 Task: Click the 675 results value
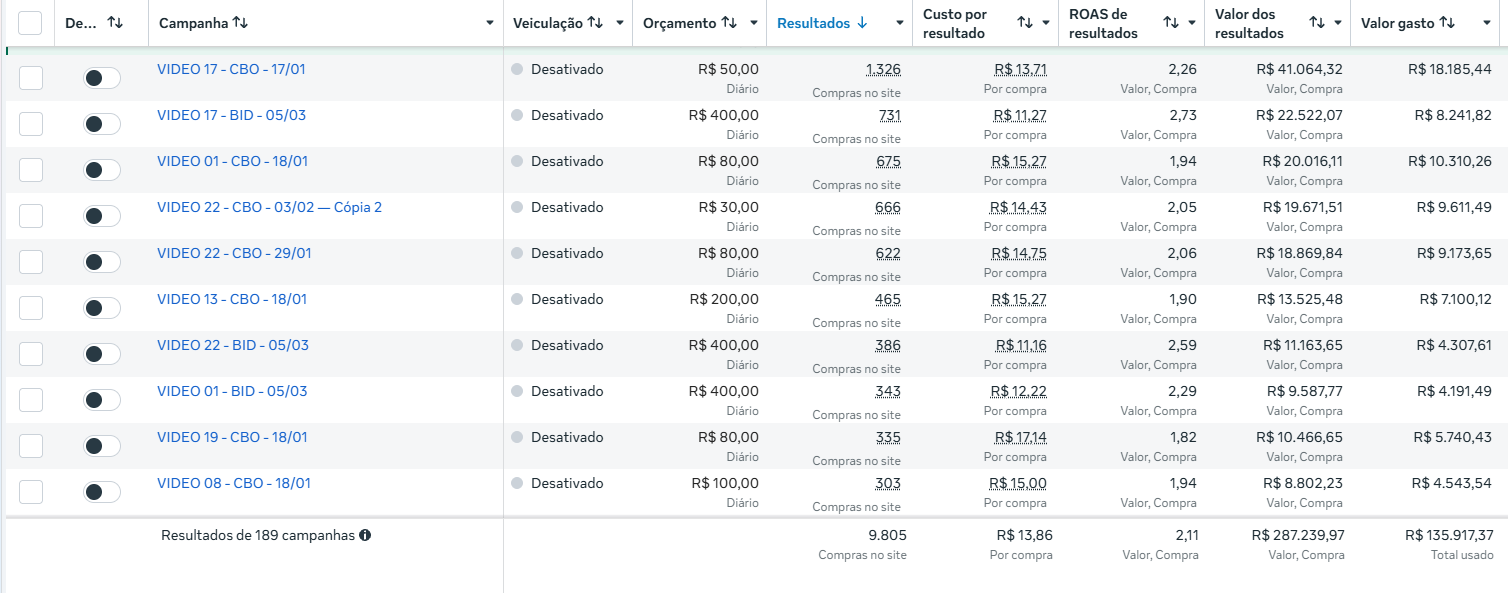(888, 162)
